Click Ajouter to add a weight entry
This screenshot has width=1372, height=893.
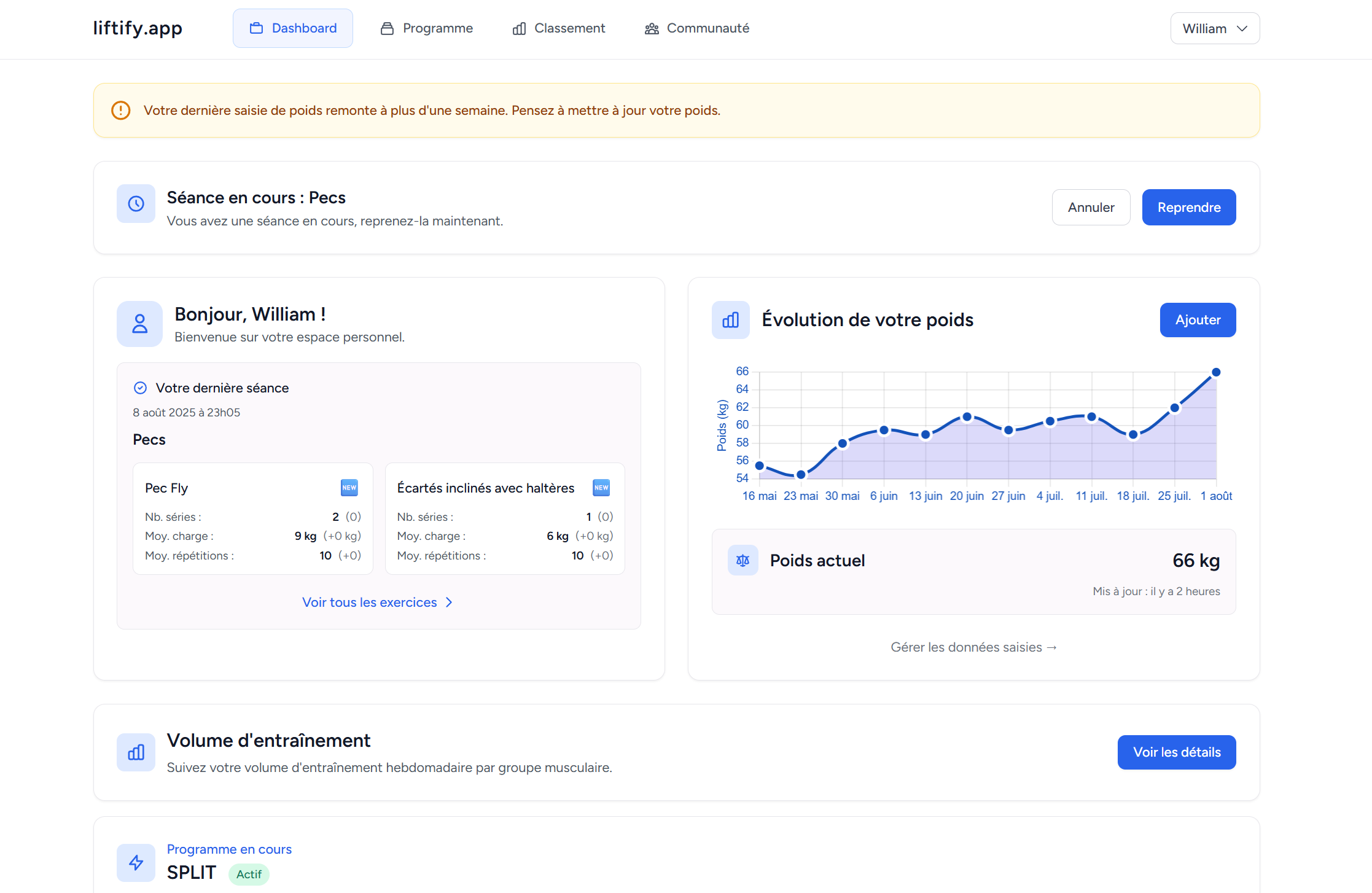tap(1198, 320)
